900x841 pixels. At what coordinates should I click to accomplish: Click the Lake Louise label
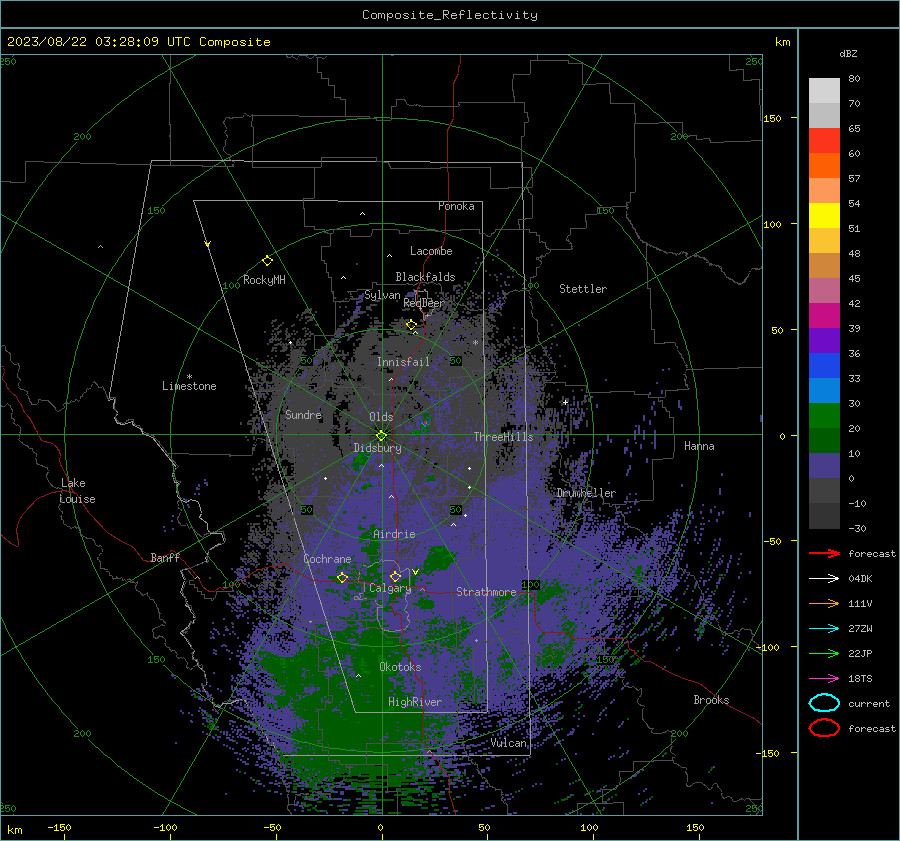(77, 491)
